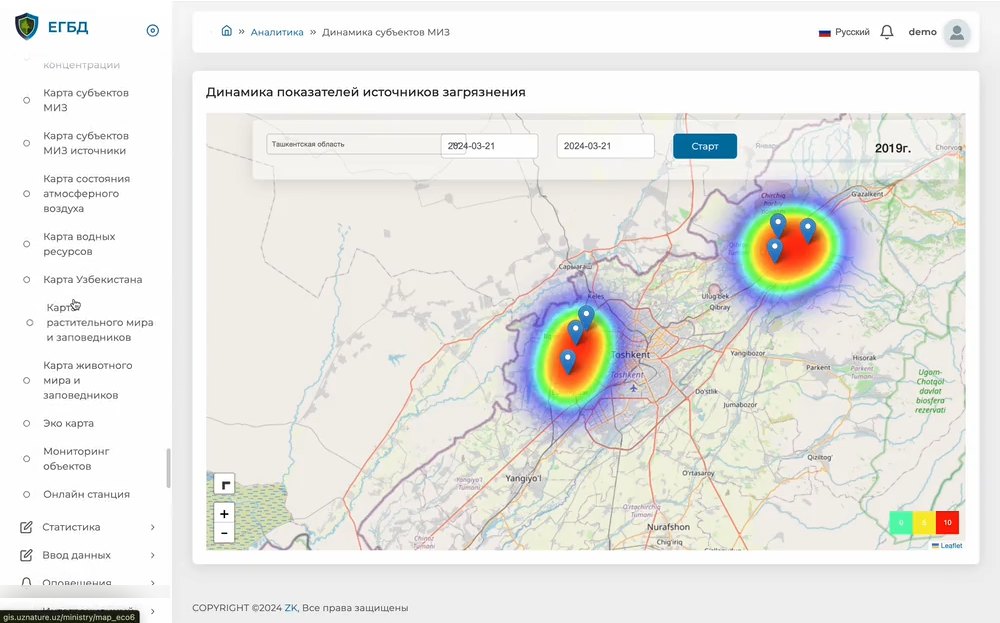The width and height of the screenshot is (1000, 623).
Task: Click the end date field 2024-03-21
Action: tap(605, 146)
